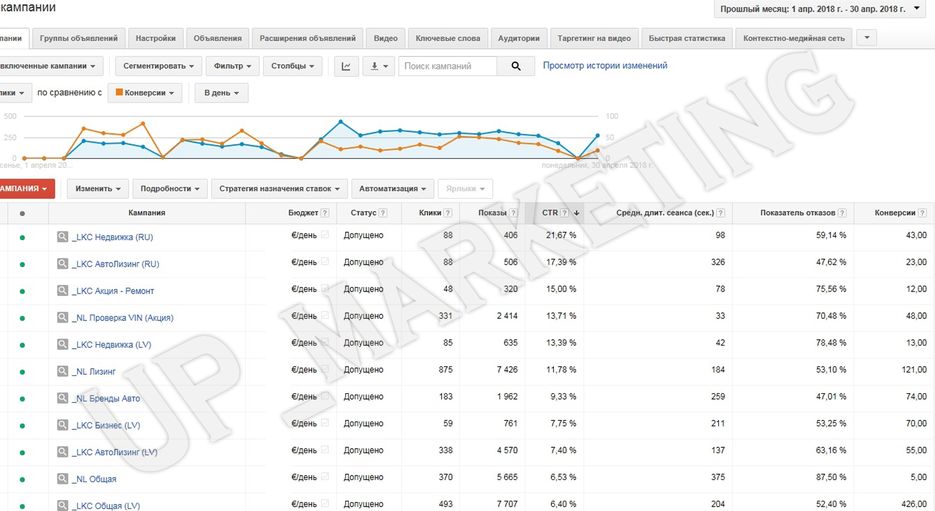Image resolution: width=935 pixels, height=511 pixels.
Task: Open the Столбцы dropdown
Action: click(x=293, y=66)
